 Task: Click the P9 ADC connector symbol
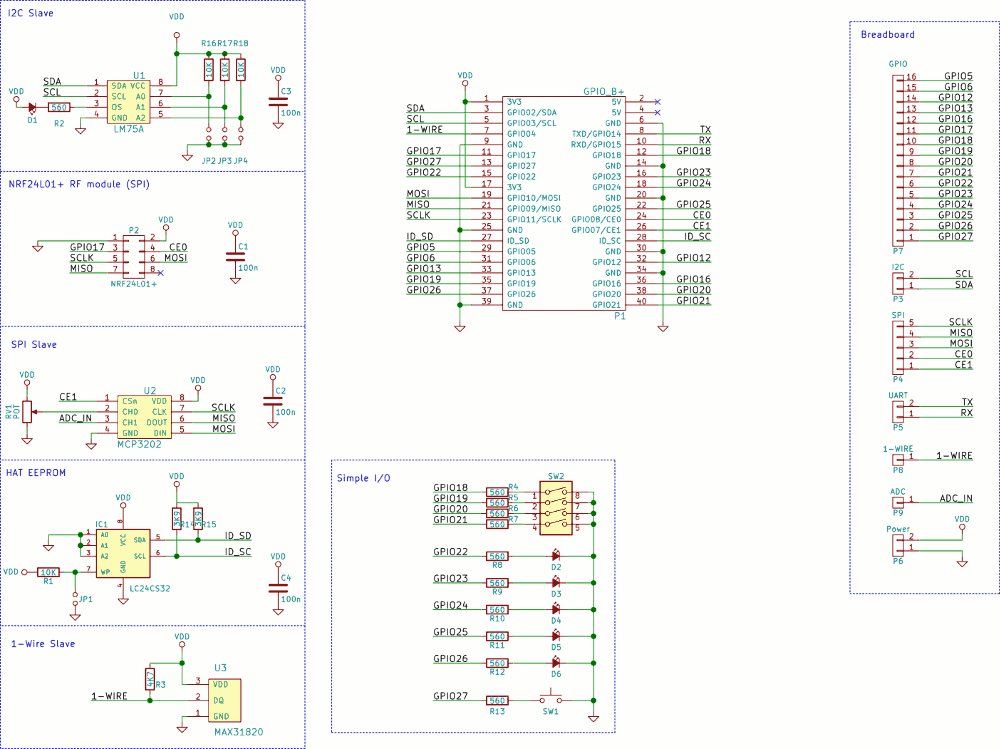898,502
